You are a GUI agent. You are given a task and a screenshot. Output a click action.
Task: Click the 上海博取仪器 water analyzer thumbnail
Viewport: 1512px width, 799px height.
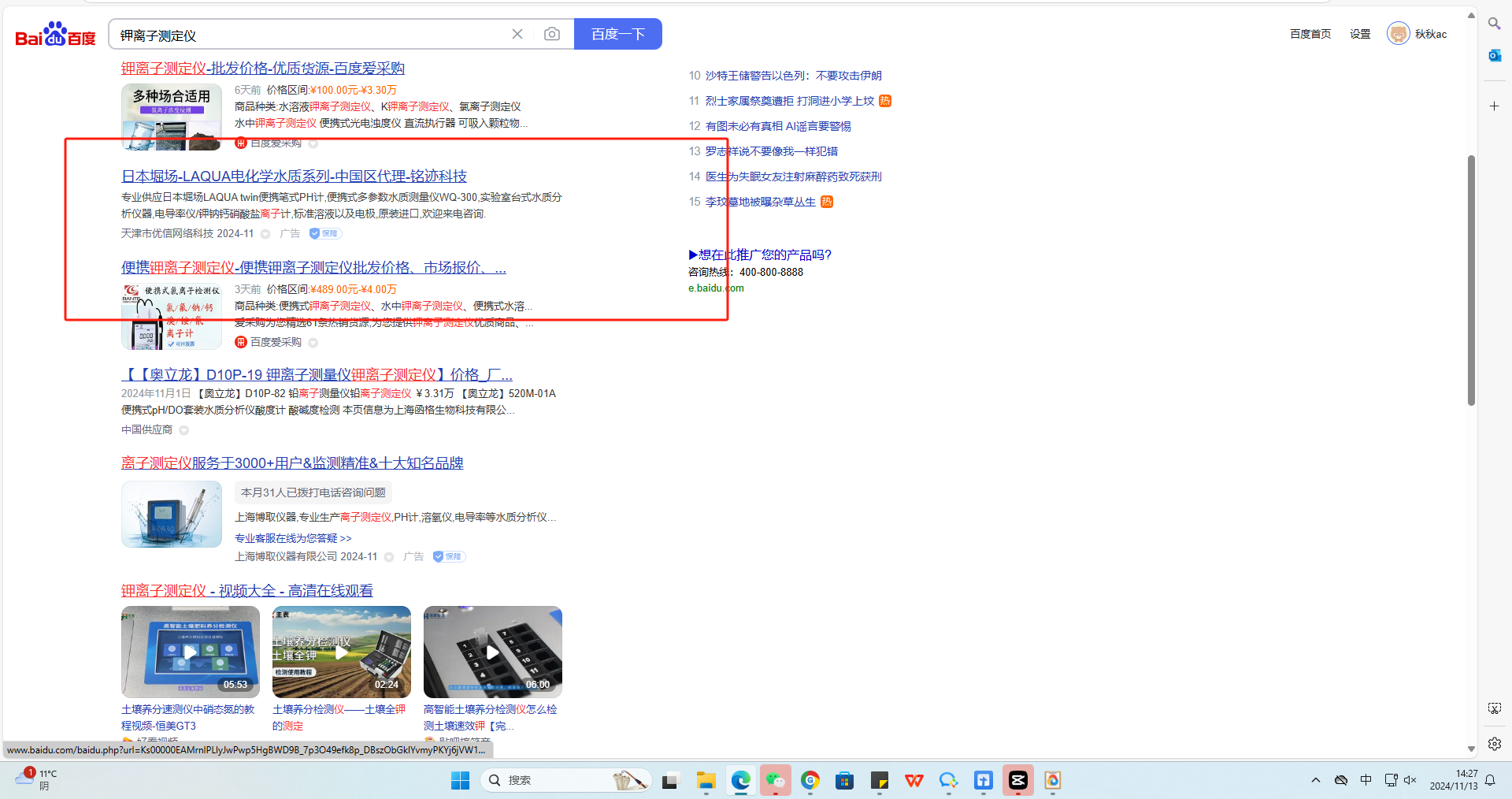click(172, 515)
